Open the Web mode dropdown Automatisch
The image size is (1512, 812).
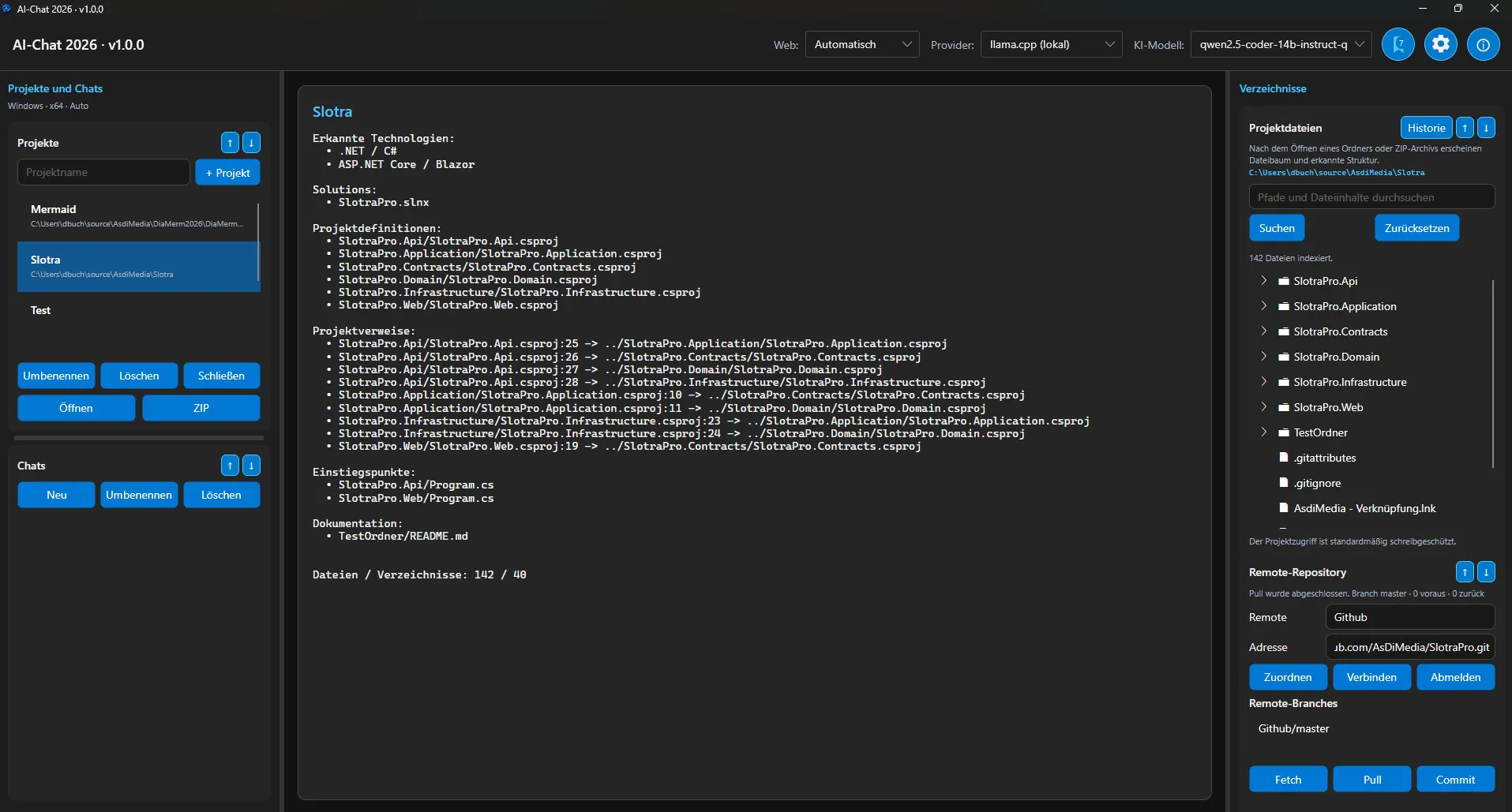862,45
